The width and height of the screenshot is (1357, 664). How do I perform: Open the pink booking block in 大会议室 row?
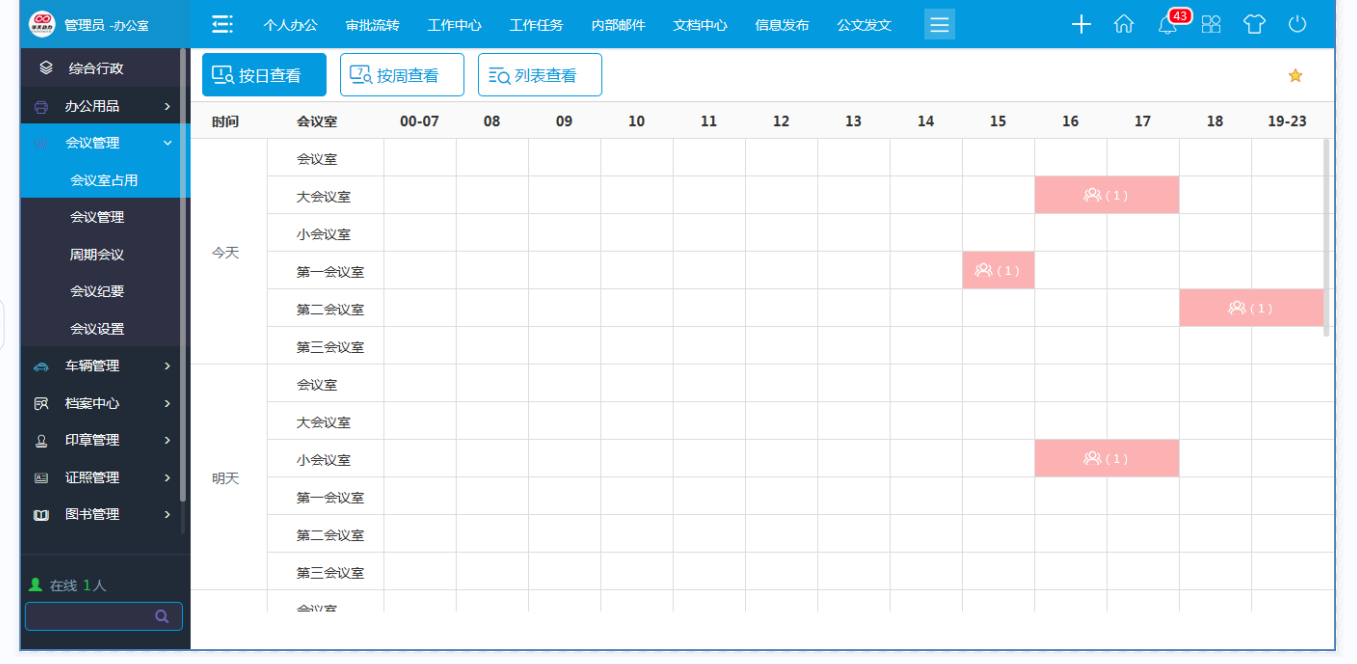(1106, 195)
